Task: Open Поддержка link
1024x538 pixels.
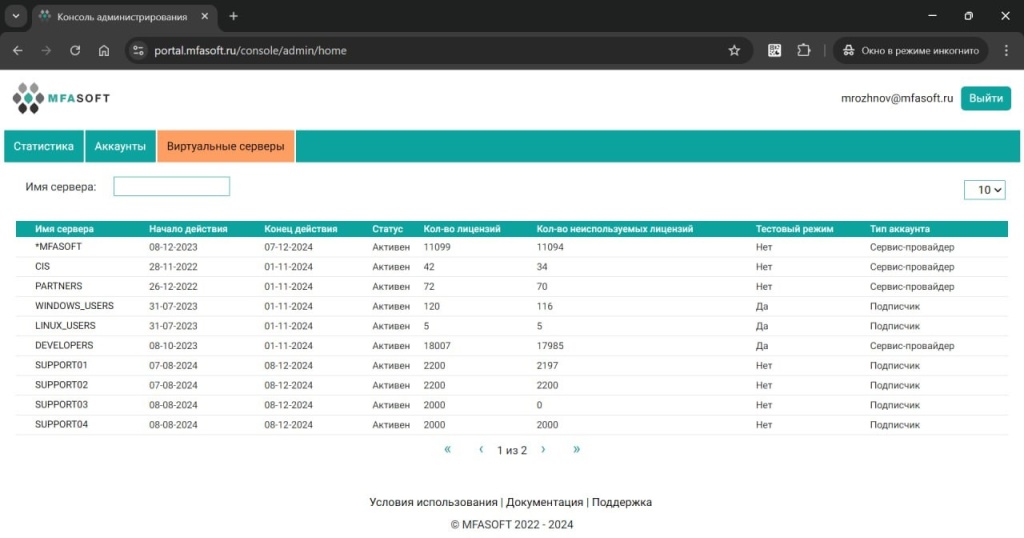Action: click(x=622, y=502)
